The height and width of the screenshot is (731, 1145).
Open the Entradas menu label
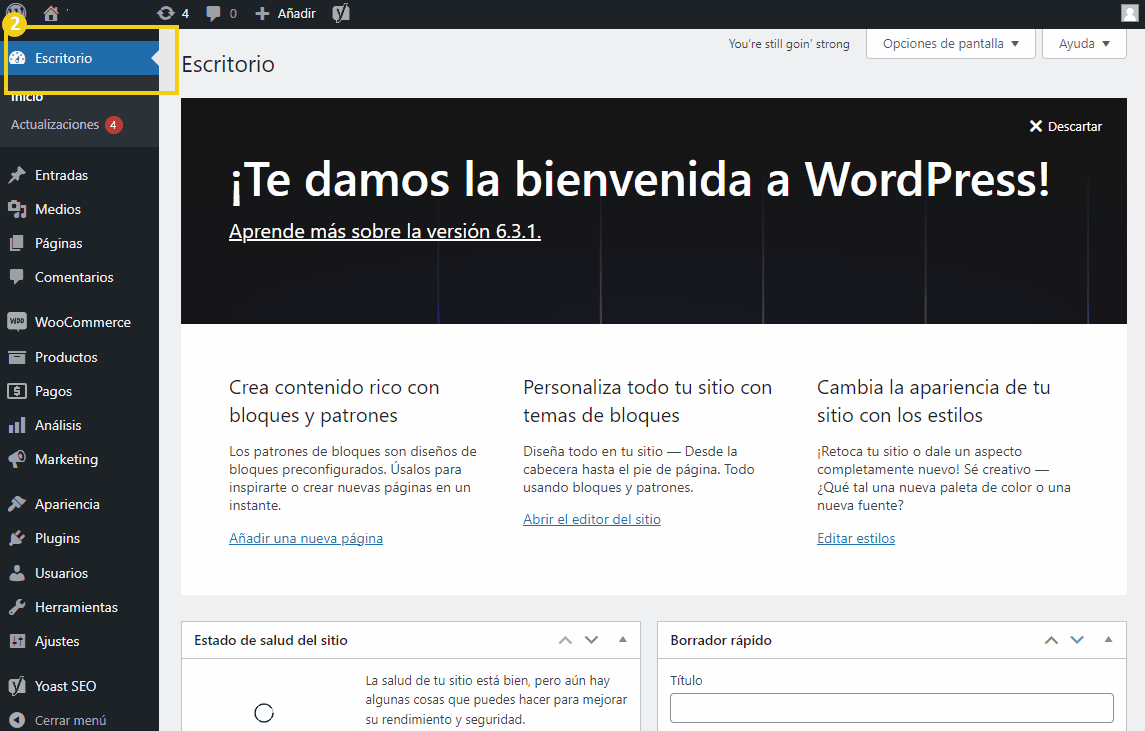[61, 175]
